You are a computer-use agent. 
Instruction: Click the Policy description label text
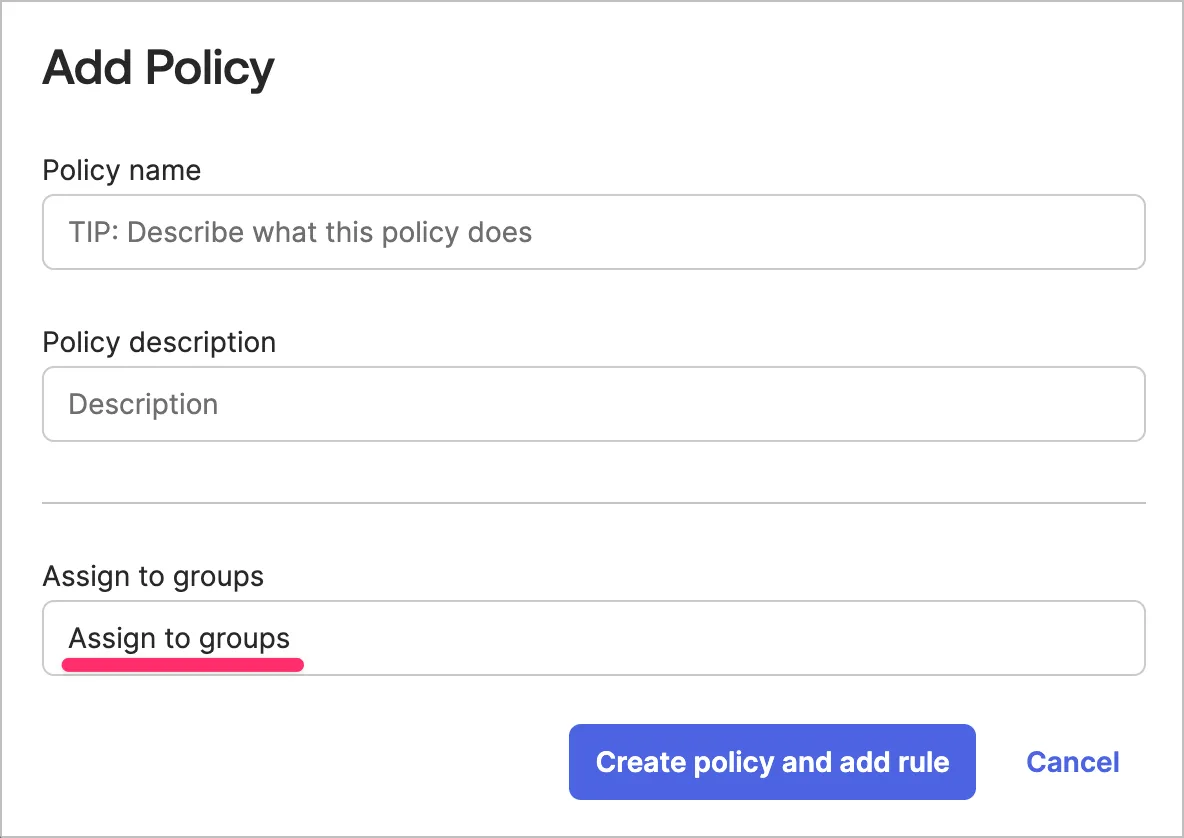(159, 343)
